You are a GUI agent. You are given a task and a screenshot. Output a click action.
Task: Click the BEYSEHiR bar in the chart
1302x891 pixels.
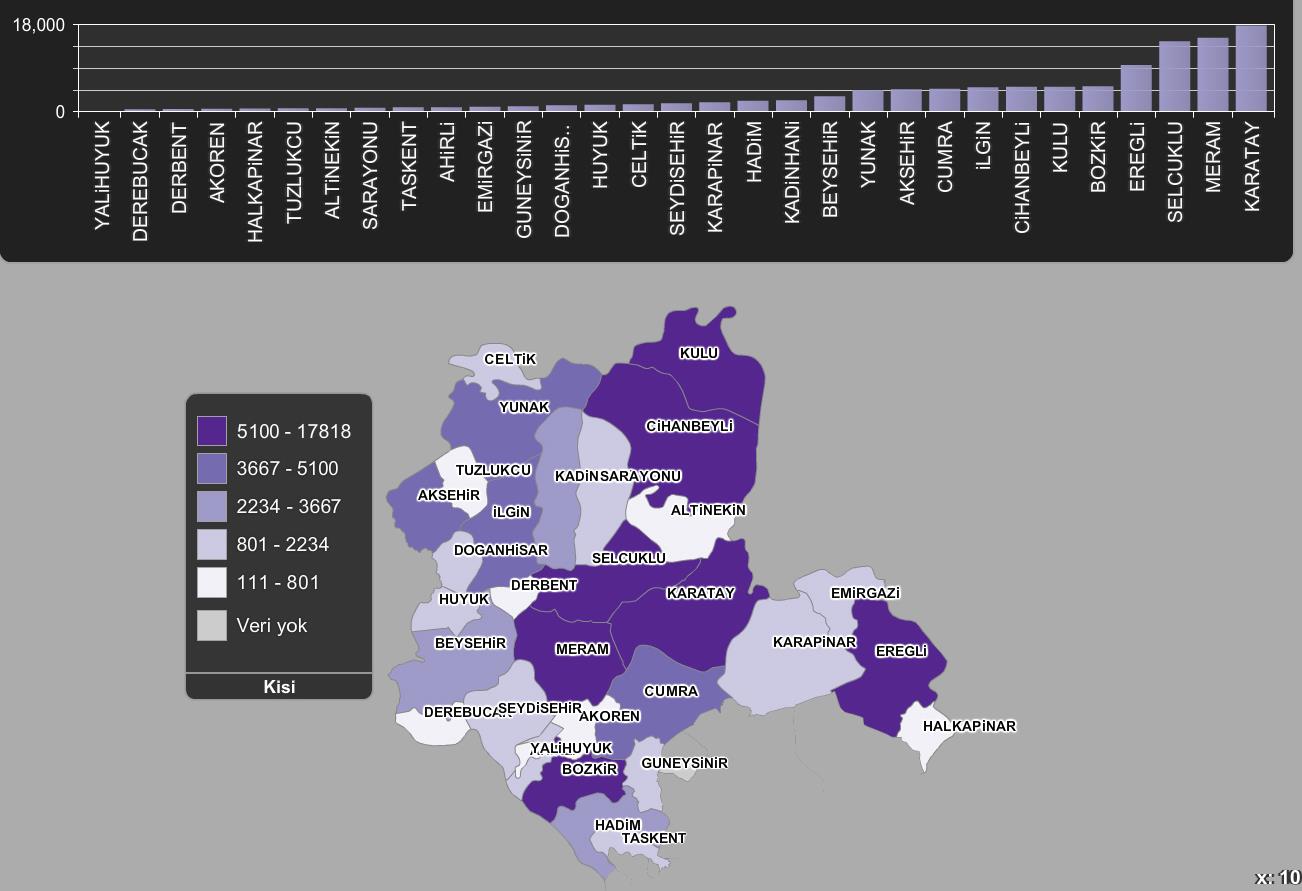[x=830, y=104]
